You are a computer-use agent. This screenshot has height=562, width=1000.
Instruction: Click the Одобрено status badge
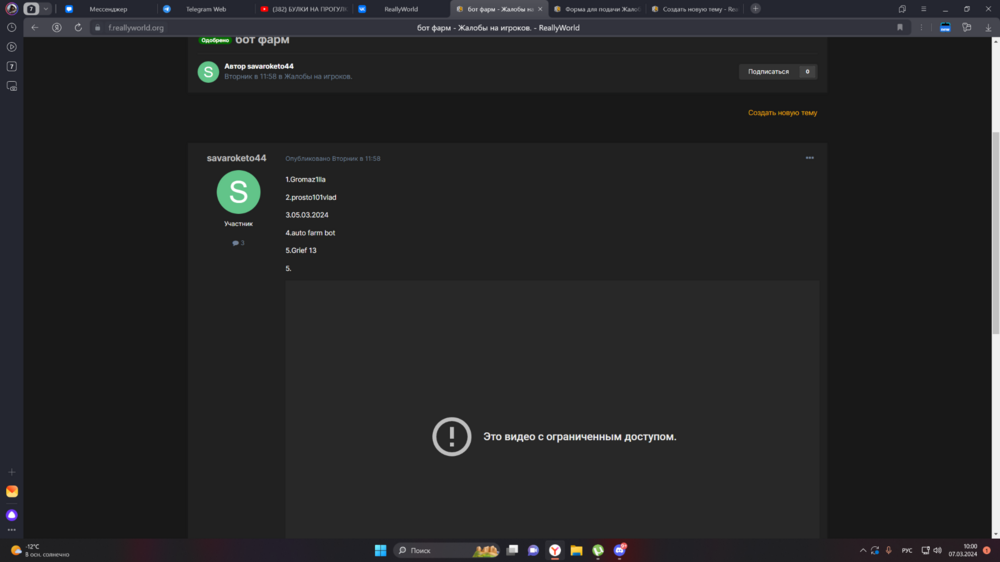(215, 40)
